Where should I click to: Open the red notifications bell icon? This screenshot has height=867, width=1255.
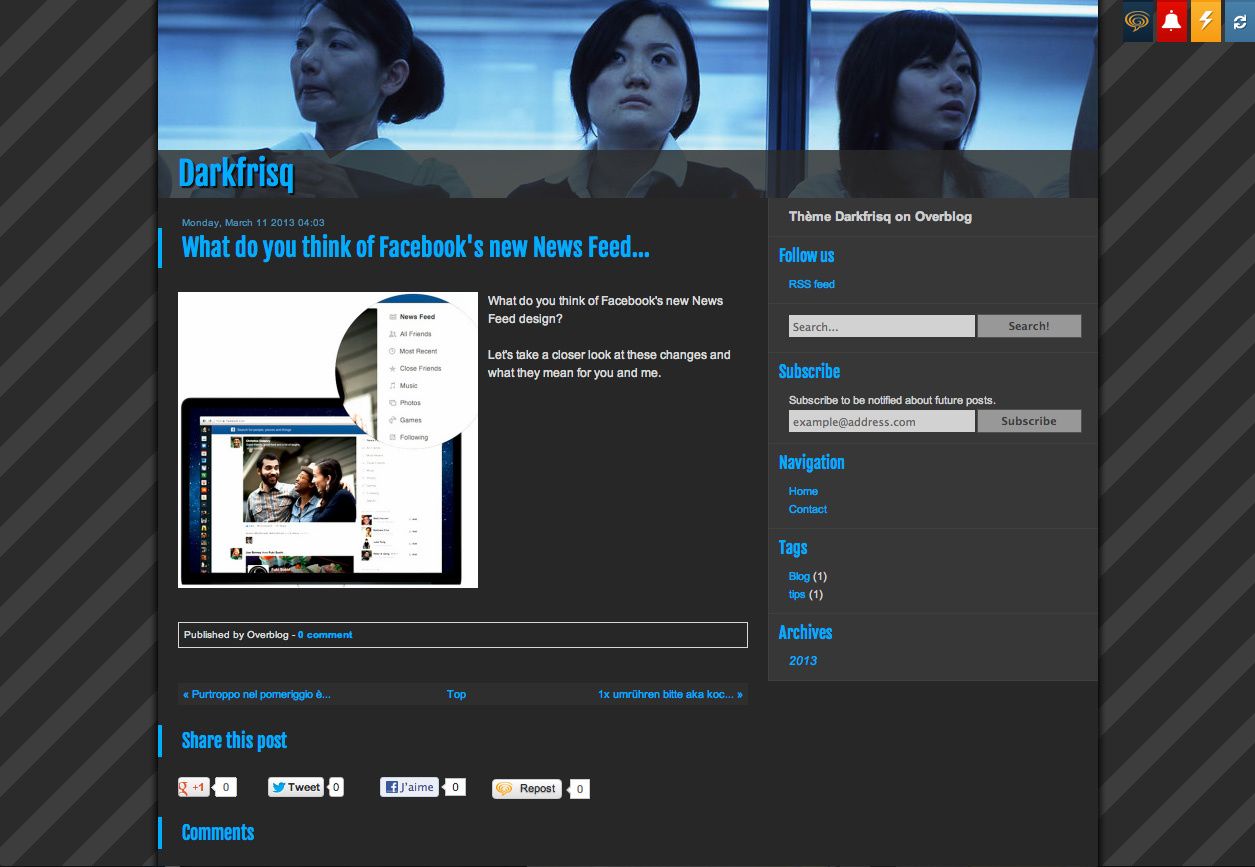[x=1172, y=21]
